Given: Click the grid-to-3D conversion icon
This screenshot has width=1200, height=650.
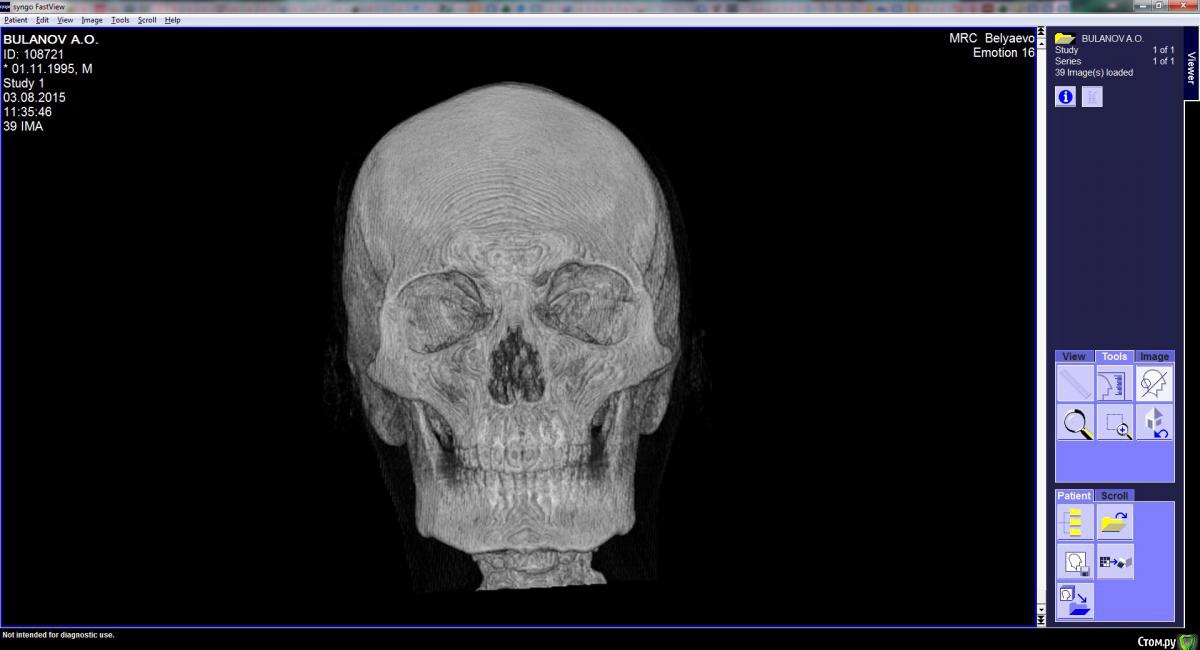Looking at the screenshot, I should [x=1115, y=562].
